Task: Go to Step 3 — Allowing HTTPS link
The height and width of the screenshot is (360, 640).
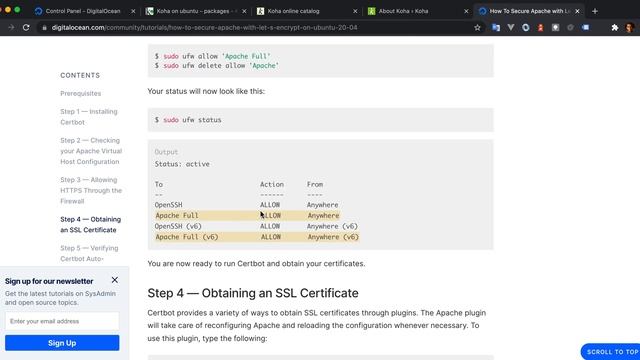Action: [91, 190]
